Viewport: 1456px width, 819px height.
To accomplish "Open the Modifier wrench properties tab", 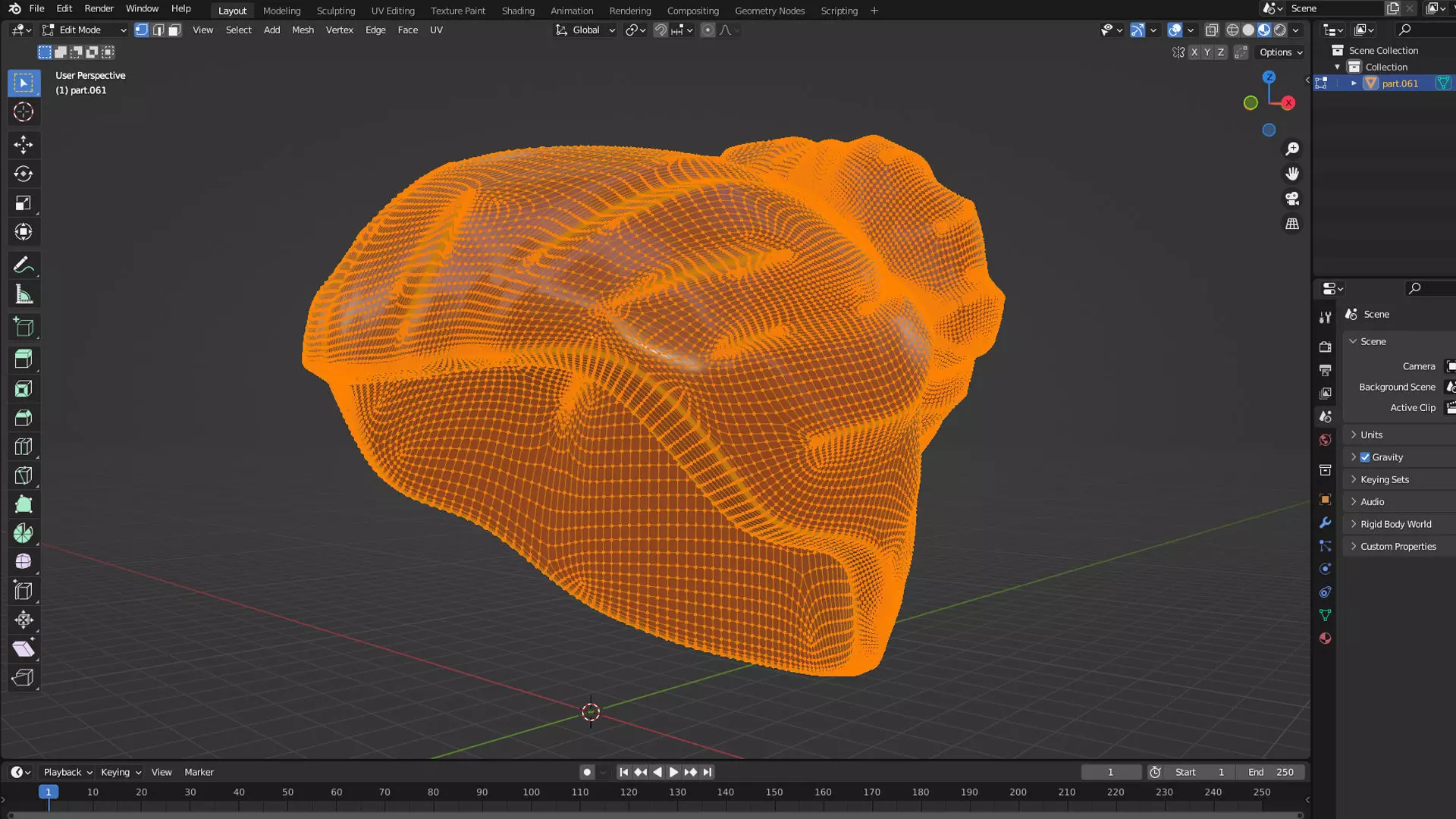I will (1325, 523).
